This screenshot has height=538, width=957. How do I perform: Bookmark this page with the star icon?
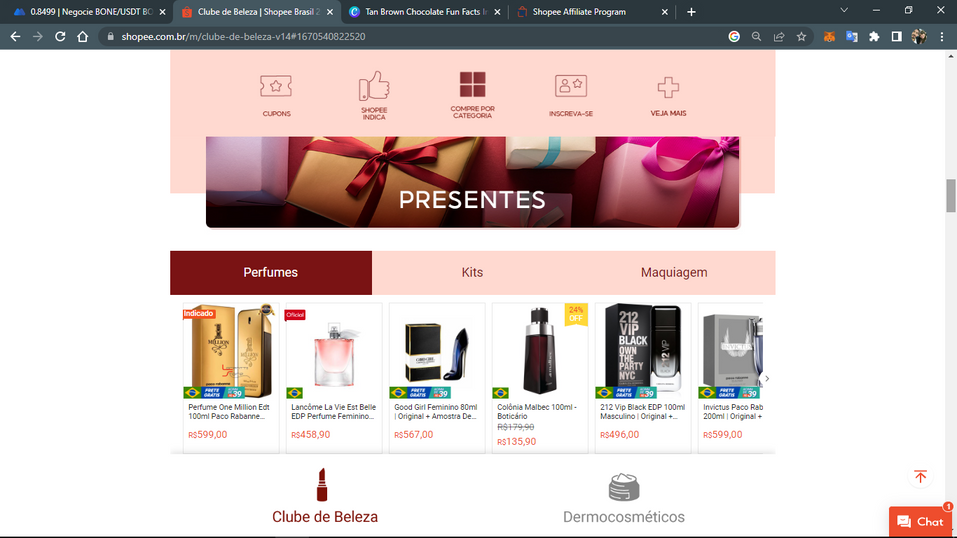pos(801,37)
